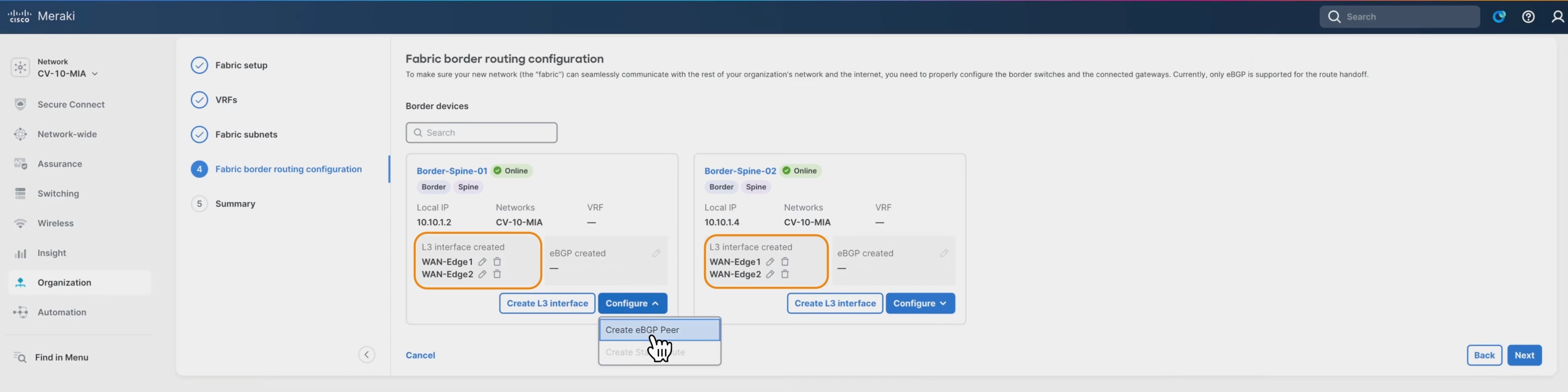The width and height of the screenshot is (1568, 392).
Task: Open Switching menu
Action: coord(58,194)
